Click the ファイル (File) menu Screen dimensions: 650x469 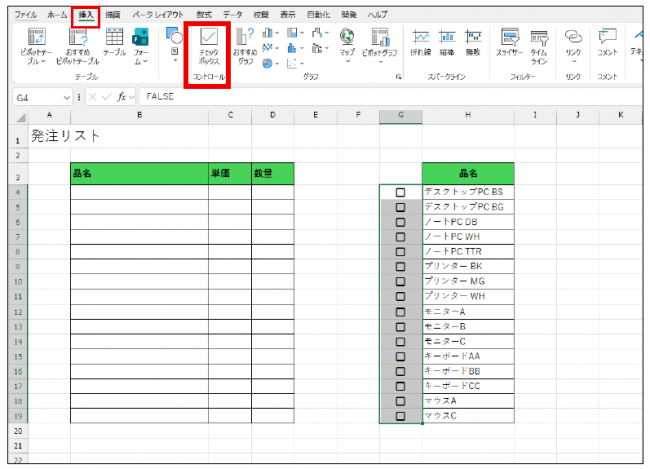[25, 16]
